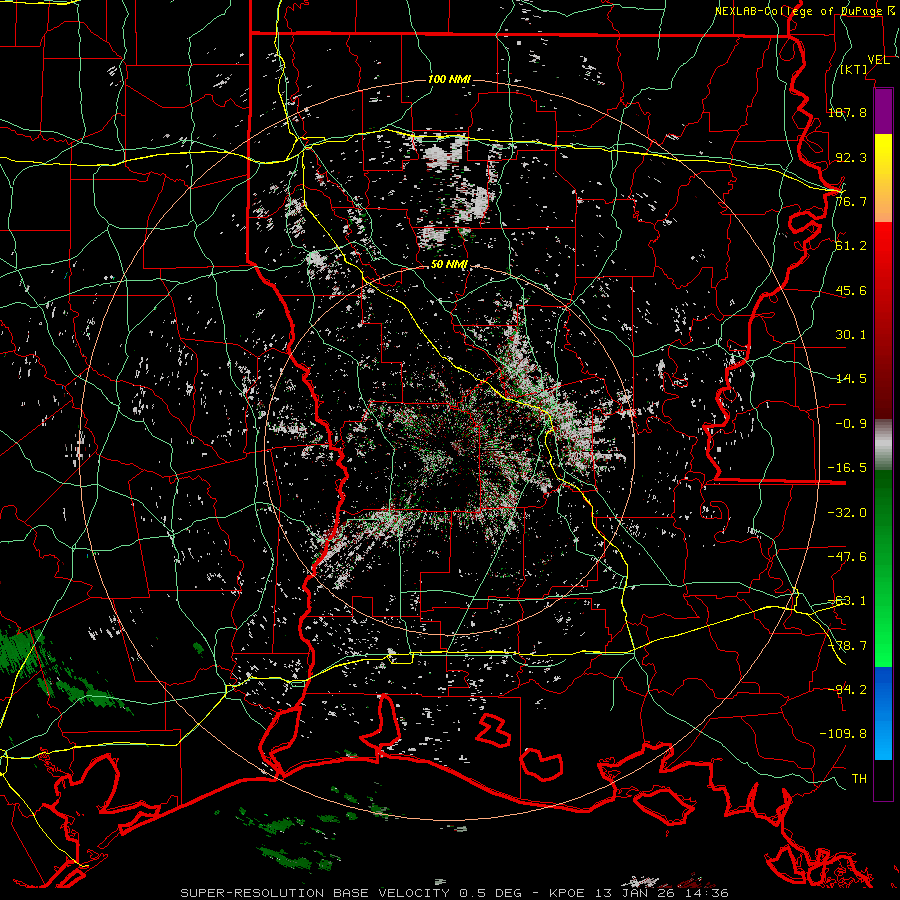Click the NEXLAB-College of DuPage watermark text

(x=804, y=11)
